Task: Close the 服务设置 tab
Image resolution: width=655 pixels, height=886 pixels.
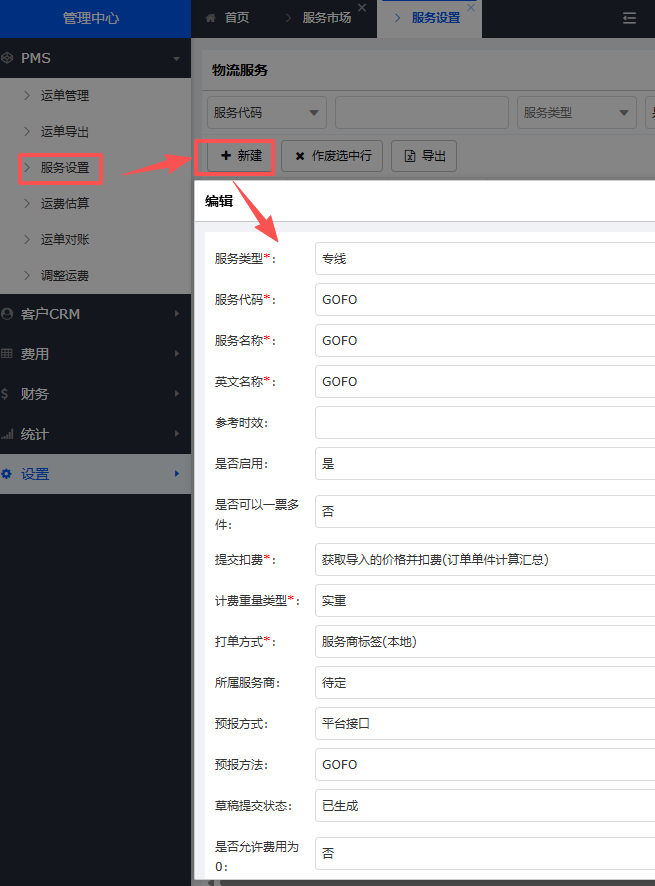Action: (471, 8)
